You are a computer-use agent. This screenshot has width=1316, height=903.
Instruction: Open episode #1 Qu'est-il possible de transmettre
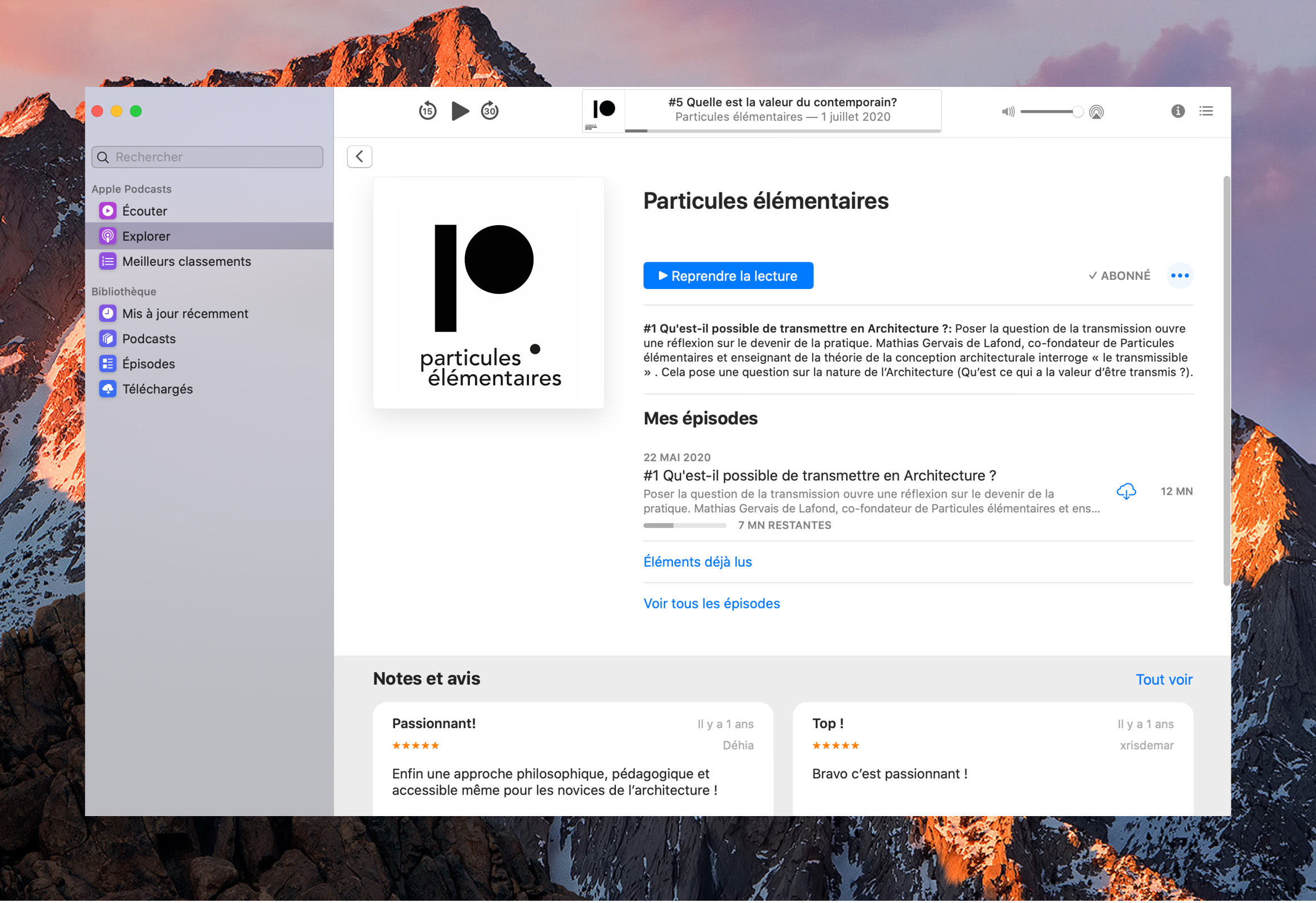[x=820, y=476]
